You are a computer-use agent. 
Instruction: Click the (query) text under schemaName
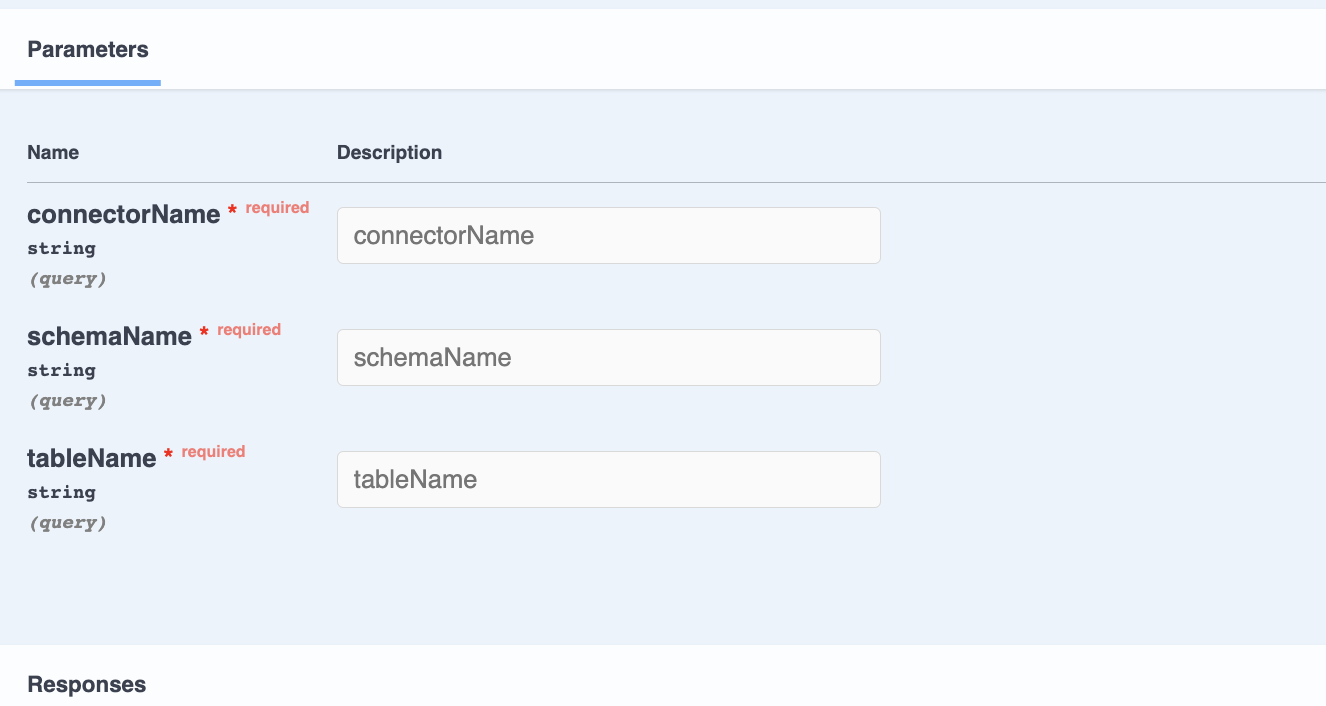point(67,401)
